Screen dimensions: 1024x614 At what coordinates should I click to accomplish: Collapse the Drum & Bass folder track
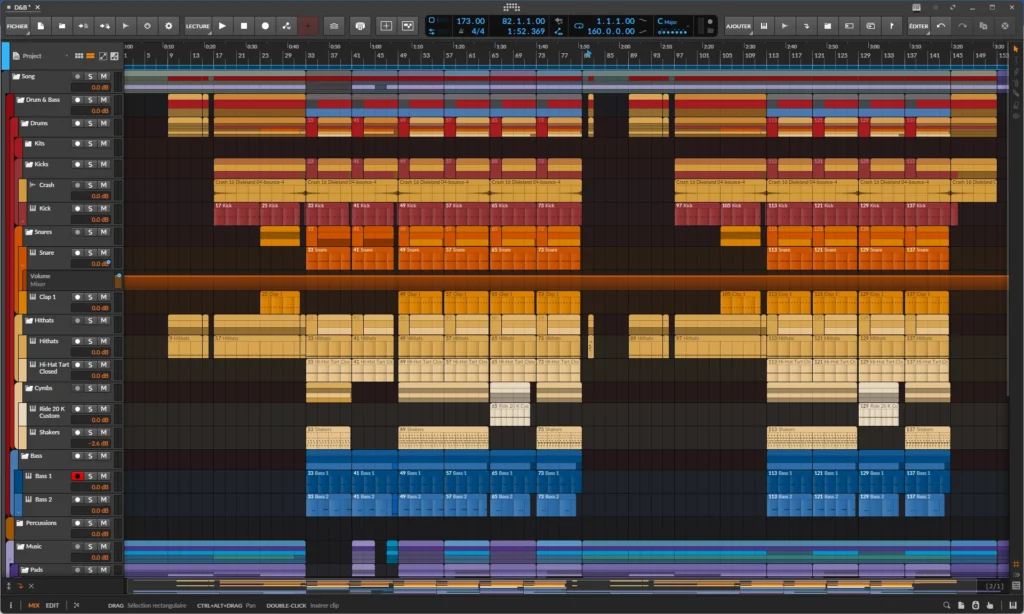click(22, 99)
